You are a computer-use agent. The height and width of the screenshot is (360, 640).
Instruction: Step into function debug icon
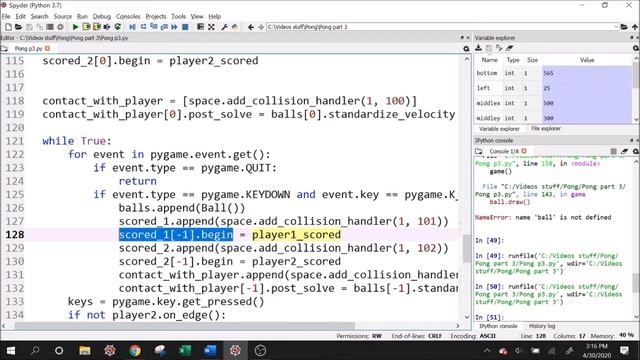153,27
